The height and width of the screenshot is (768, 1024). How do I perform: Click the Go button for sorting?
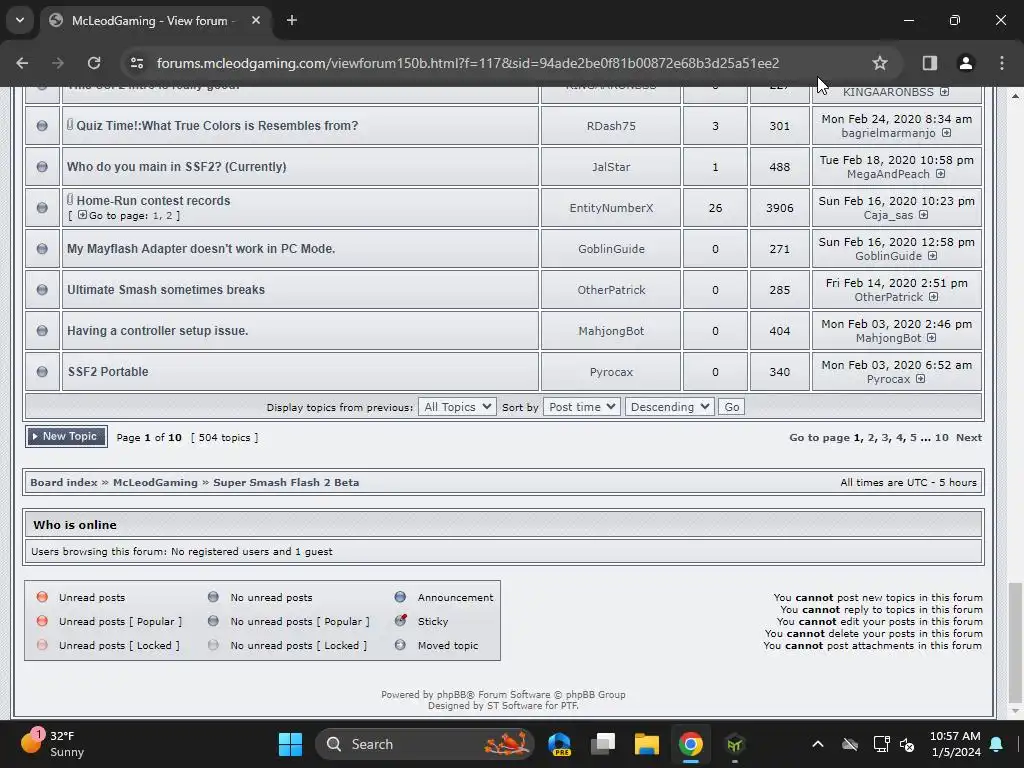tap(731, 407)
